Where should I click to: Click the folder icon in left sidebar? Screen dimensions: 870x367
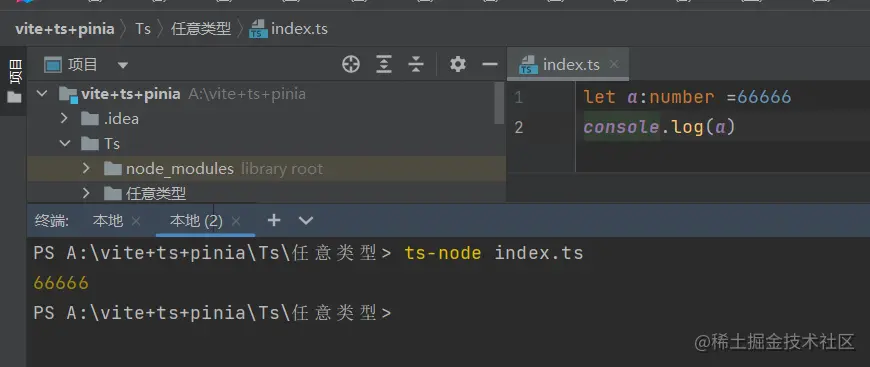point(14,98)
